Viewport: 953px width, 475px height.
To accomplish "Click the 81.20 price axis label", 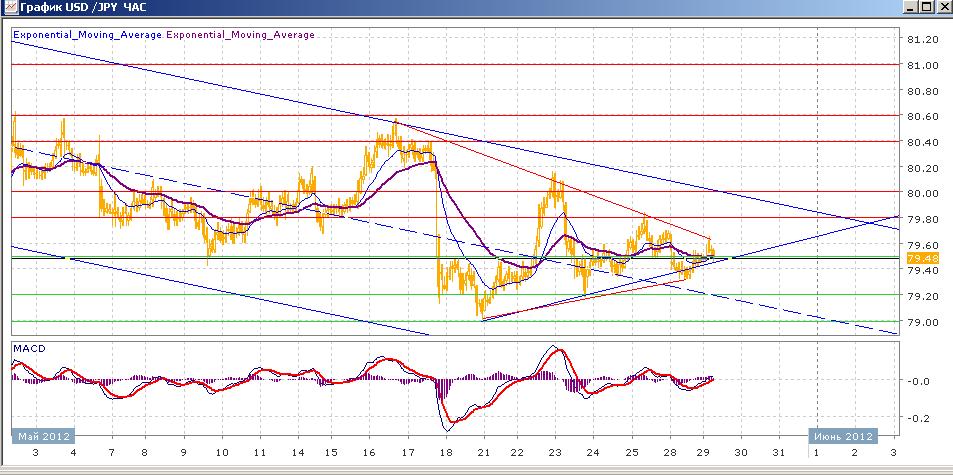I will point(921,39).
